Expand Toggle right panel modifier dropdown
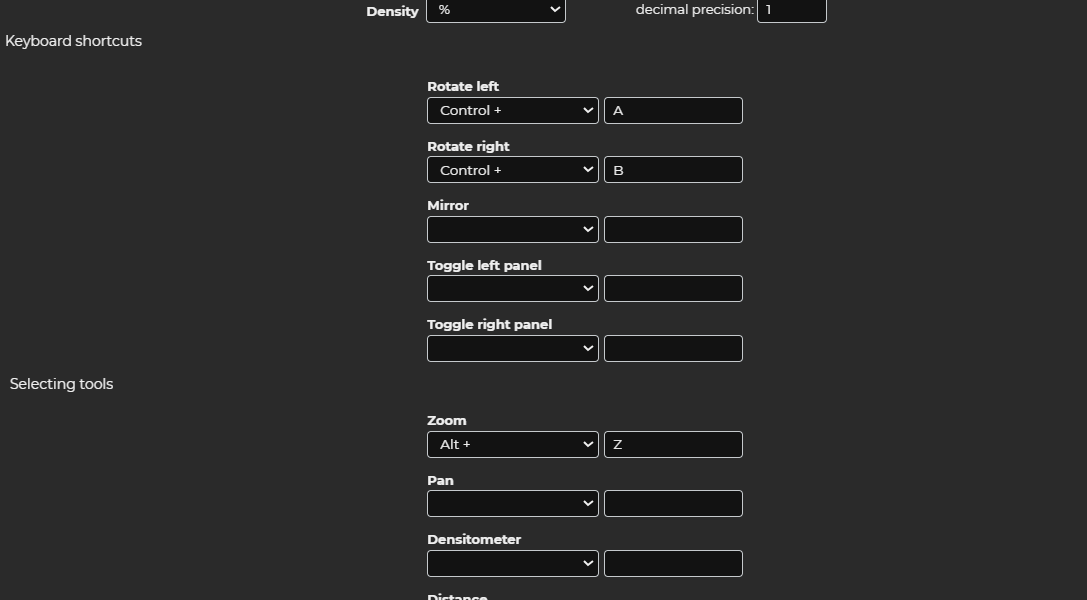 pyautogui.click(x=512, y=349)
